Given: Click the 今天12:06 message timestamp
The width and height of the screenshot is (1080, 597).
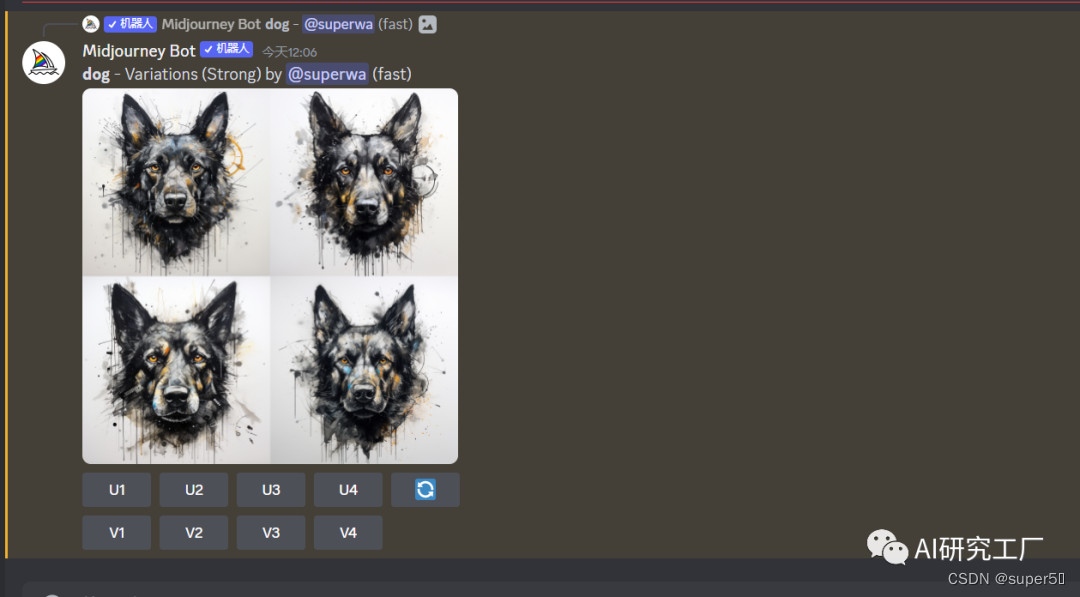Looking at the screenshot, I should [x=289, y=52].
